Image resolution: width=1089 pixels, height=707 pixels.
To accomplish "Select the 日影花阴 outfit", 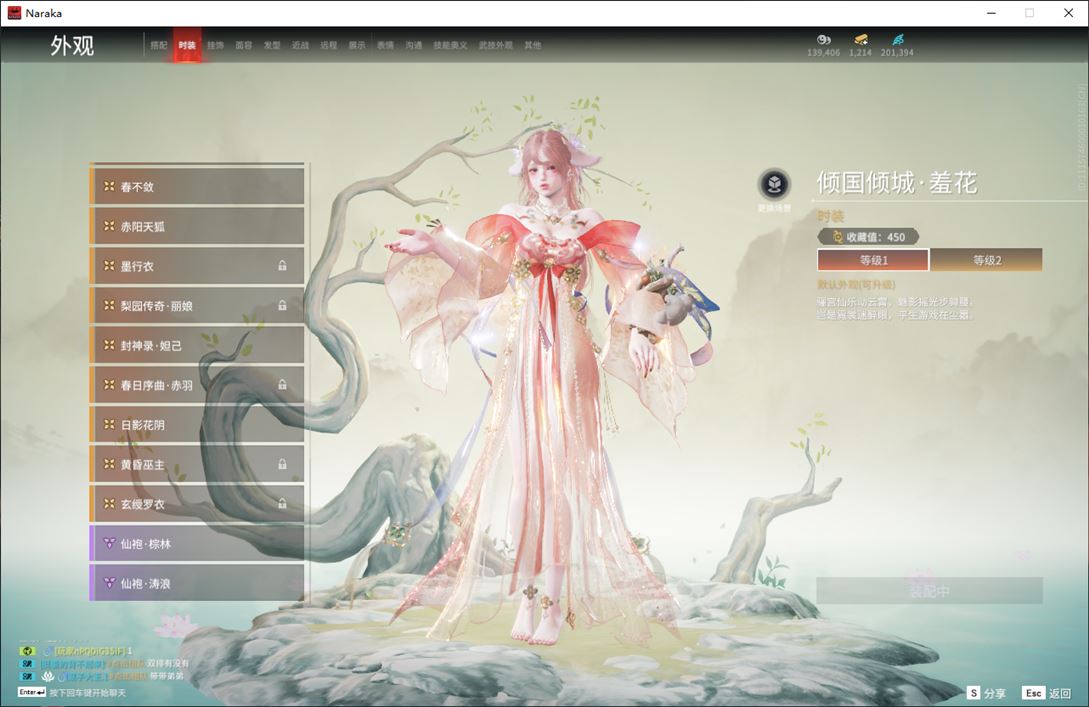I will [x=197, y=424].
